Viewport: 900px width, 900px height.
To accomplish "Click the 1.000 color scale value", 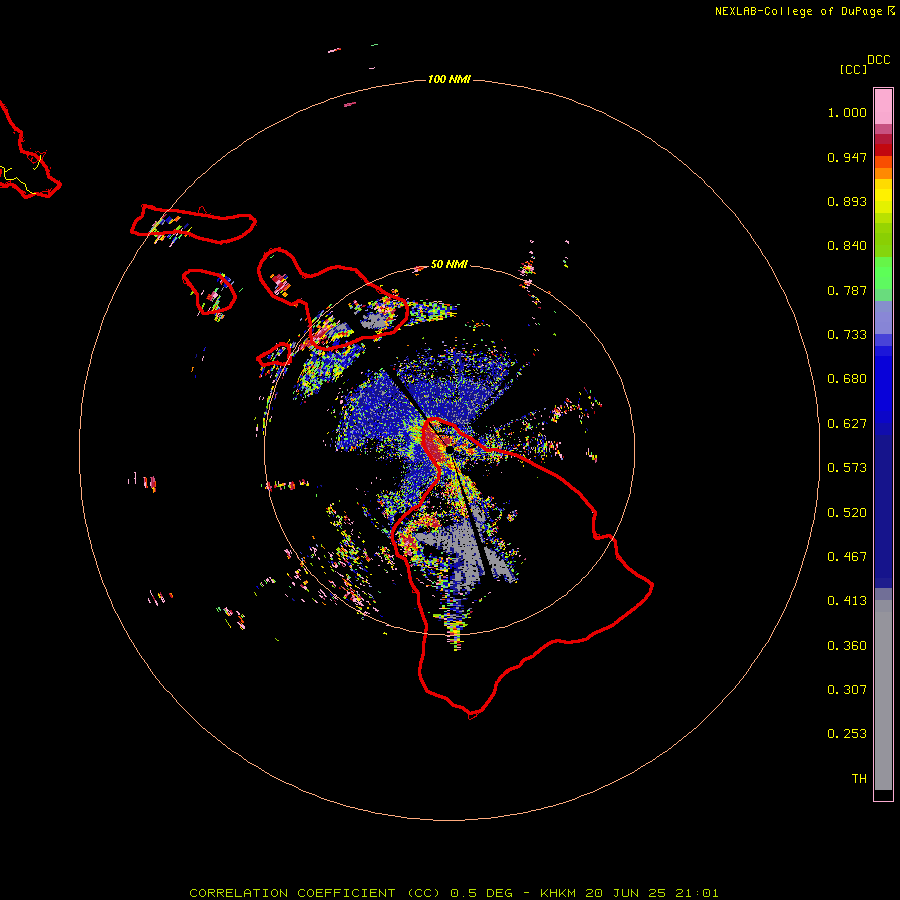I will coord(847,112).
